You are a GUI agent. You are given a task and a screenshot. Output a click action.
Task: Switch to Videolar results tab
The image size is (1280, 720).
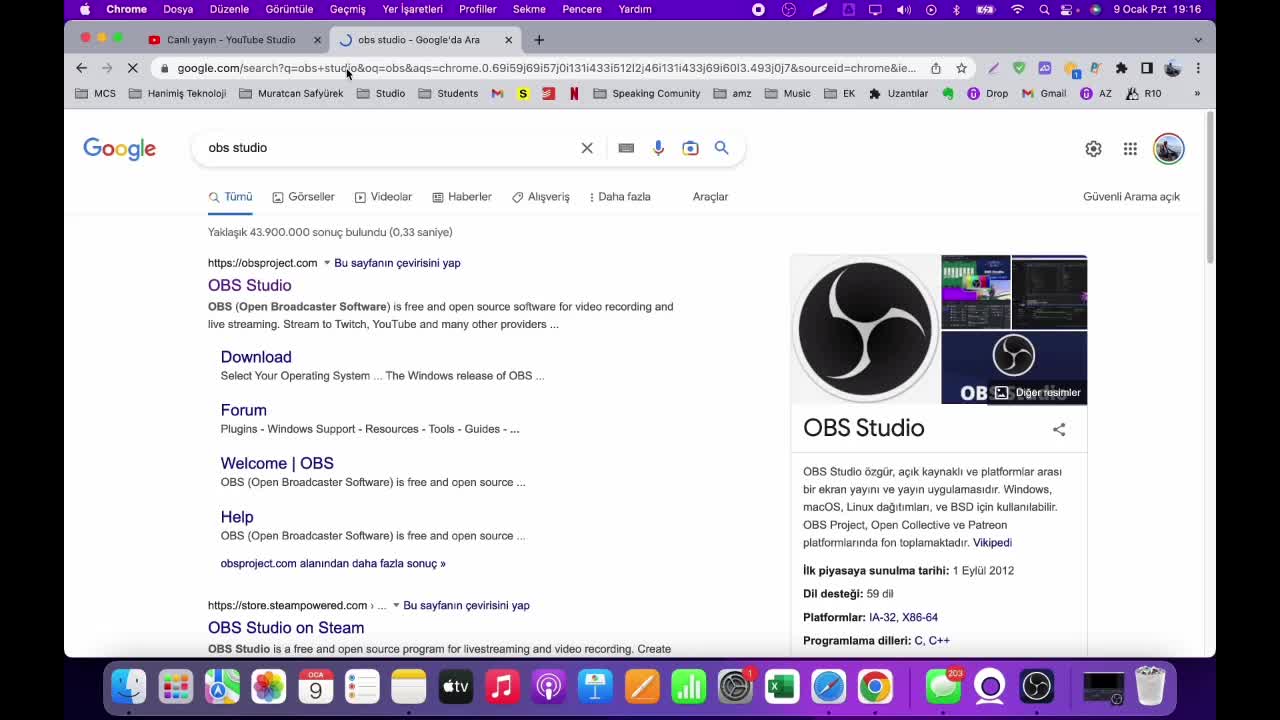pyautogui.click(x=383, y=197)
